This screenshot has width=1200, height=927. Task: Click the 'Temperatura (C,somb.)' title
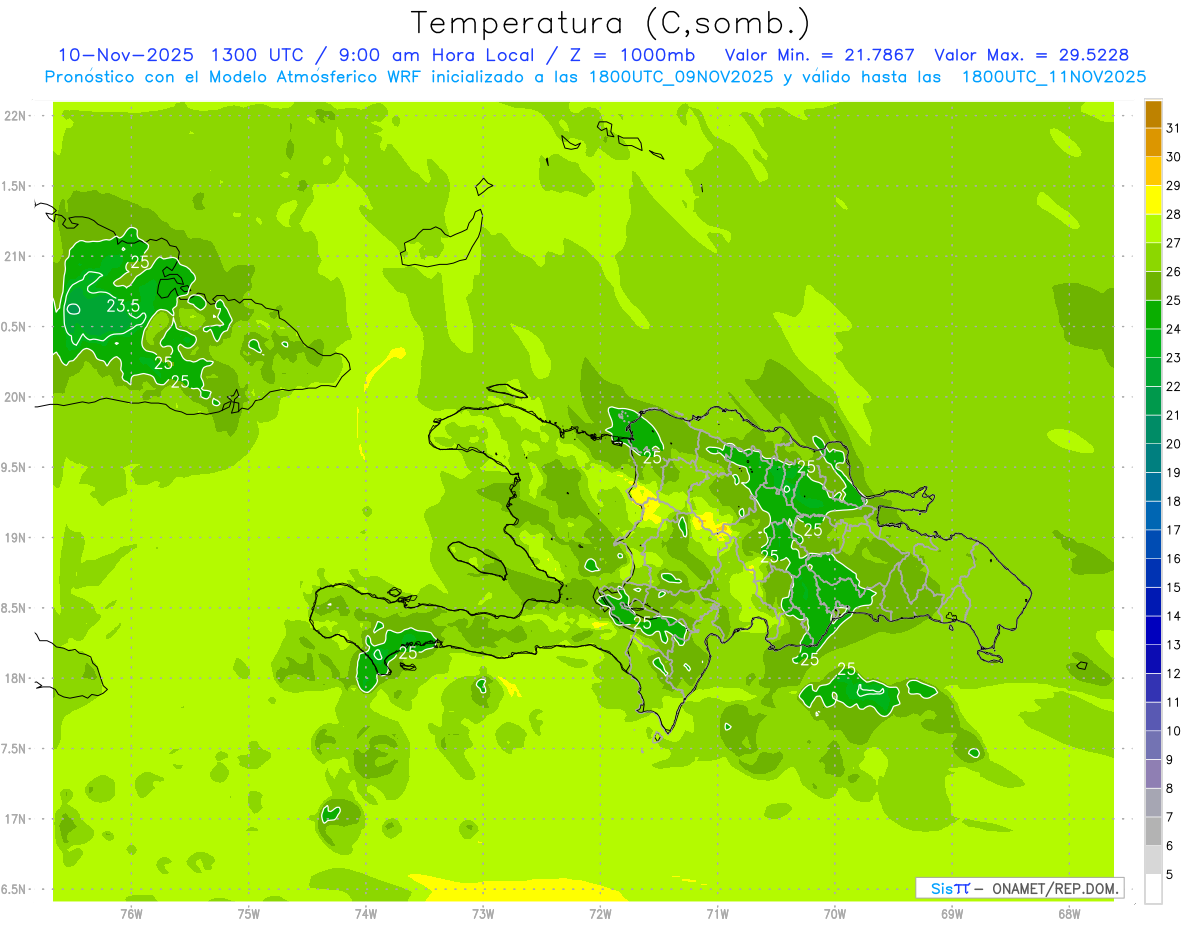click(612, 22)
